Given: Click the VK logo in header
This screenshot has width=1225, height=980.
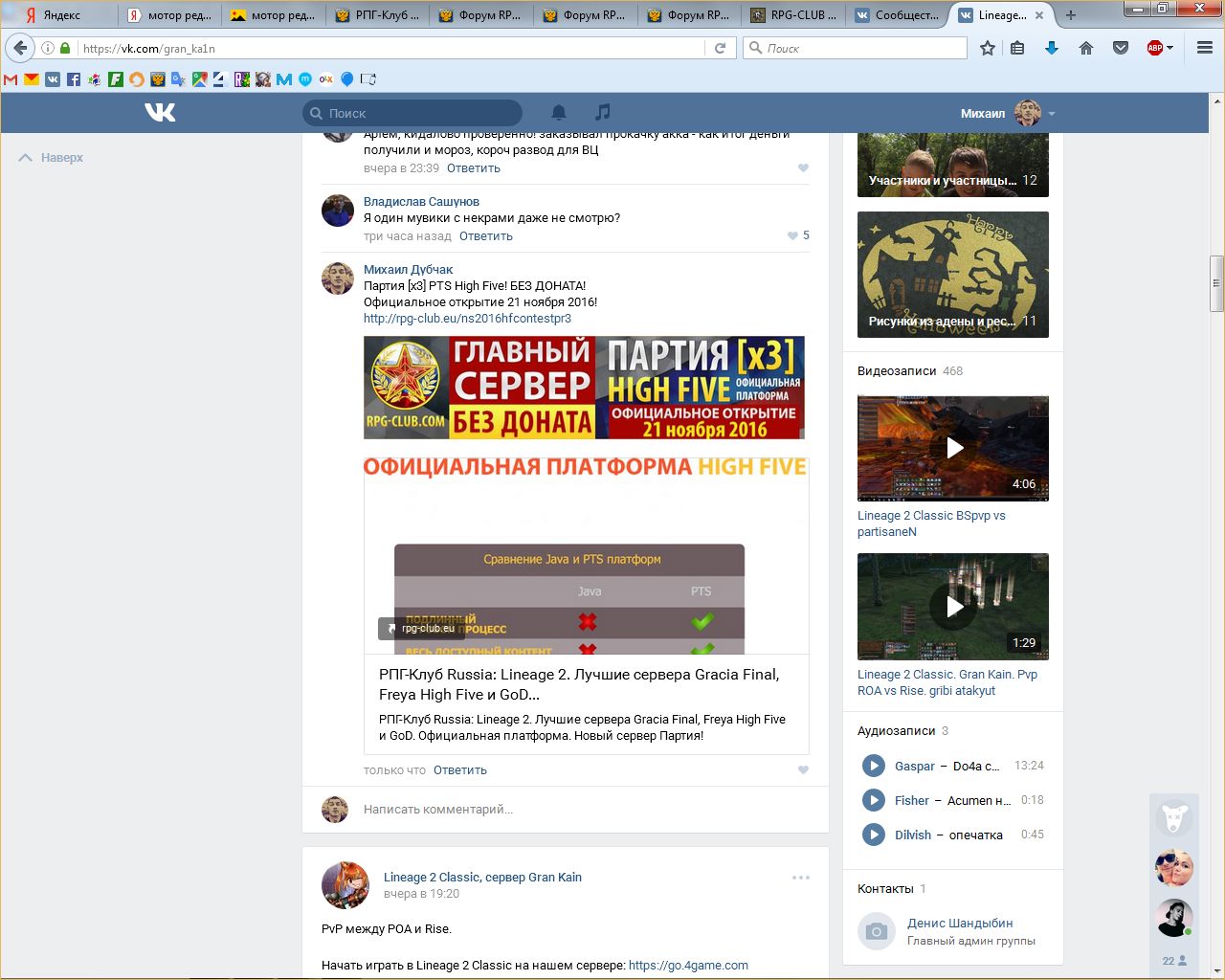Looking at the screenshot, I should click(x=160, y=113).
